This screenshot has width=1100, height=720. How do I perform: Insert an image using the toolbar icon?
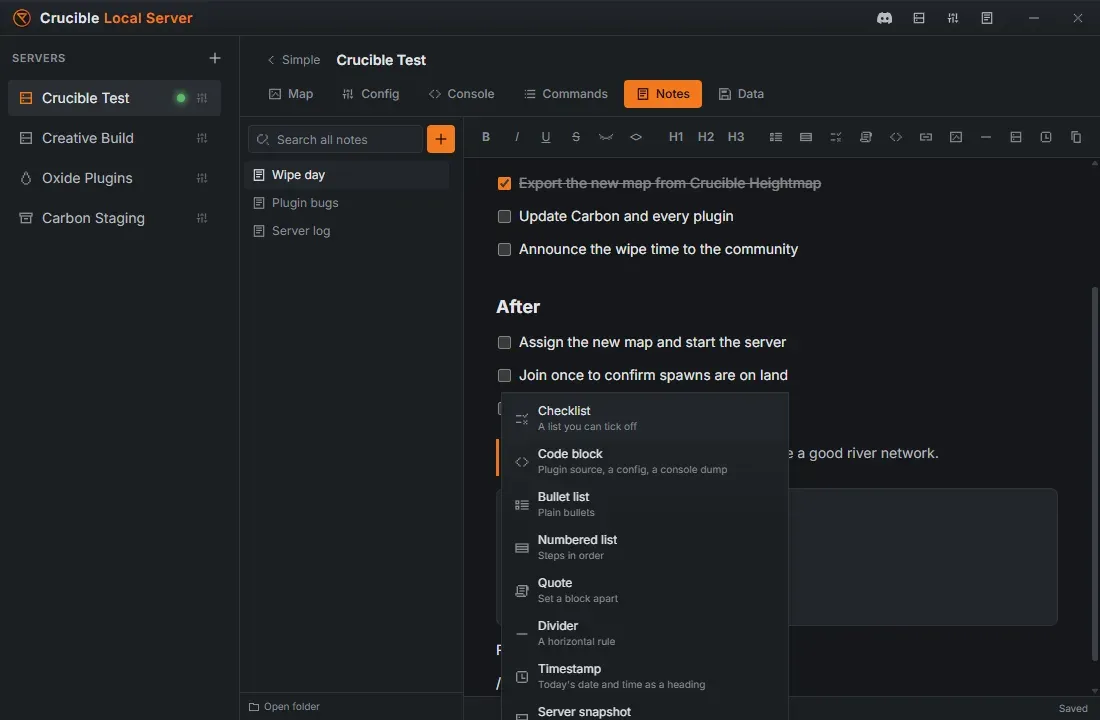[x=956, y=137]
